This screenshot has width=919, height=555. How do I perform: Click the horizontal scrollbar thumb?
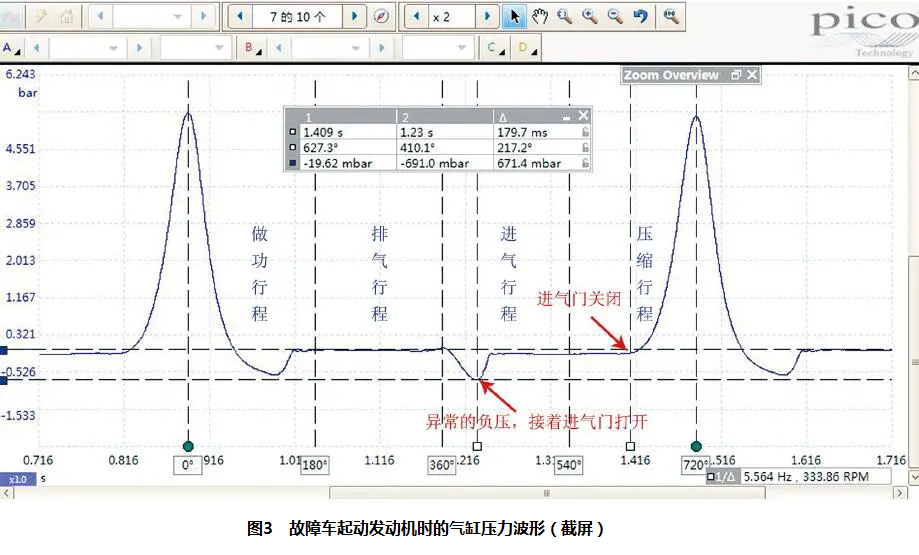click(547, 493)
